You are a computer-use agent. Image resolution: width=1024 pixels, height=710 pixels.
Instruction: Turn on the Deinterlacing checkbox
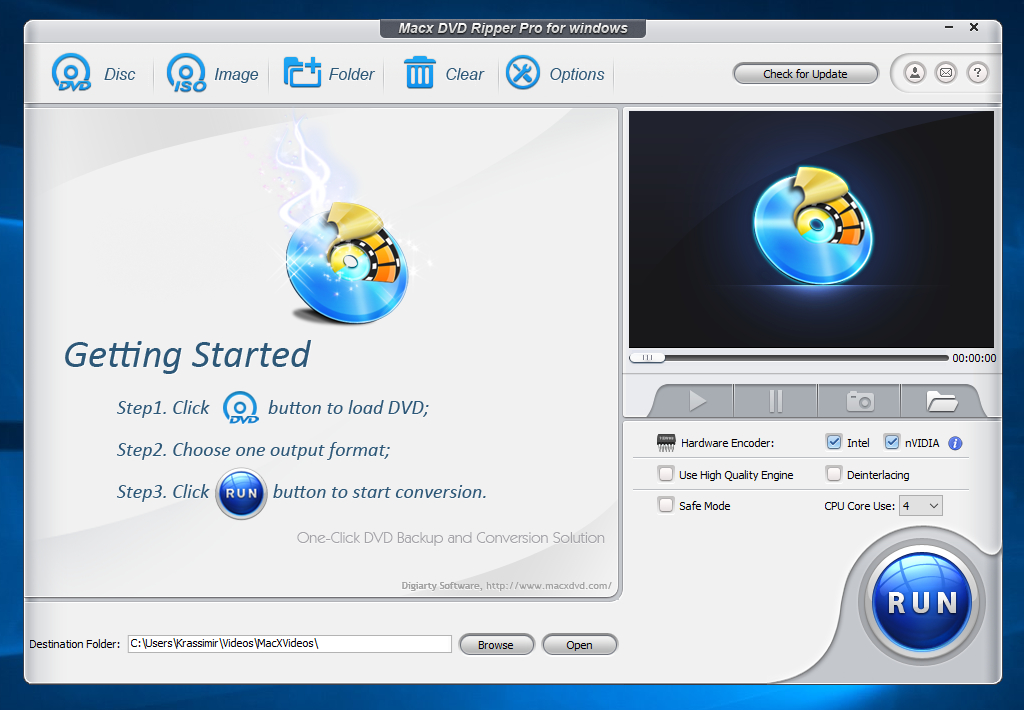(x=834, y=474)
